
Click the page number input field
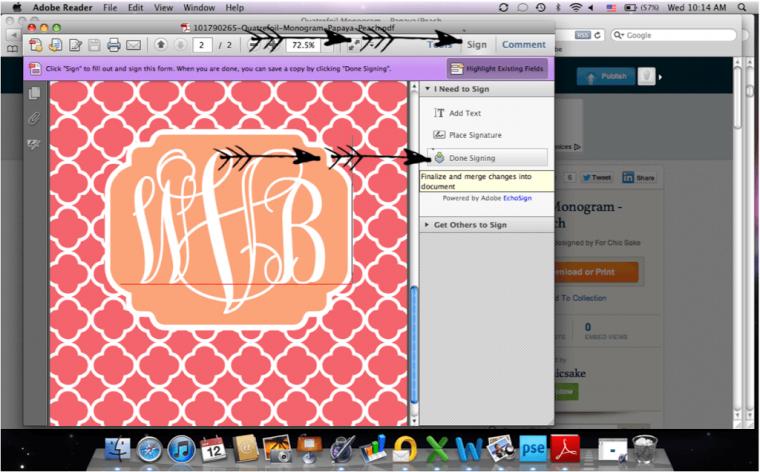coord(203,45)
